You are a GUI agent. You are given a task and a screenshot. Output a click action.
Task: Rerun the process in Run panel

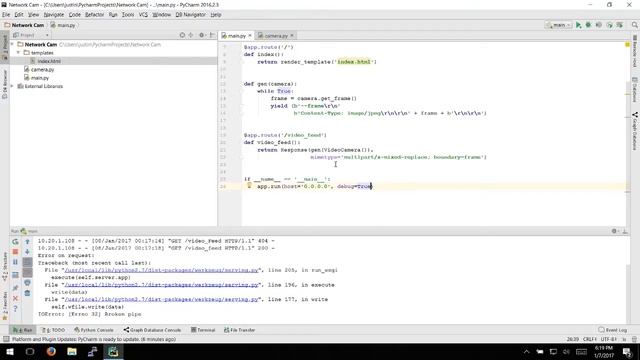tap(15, 242)
